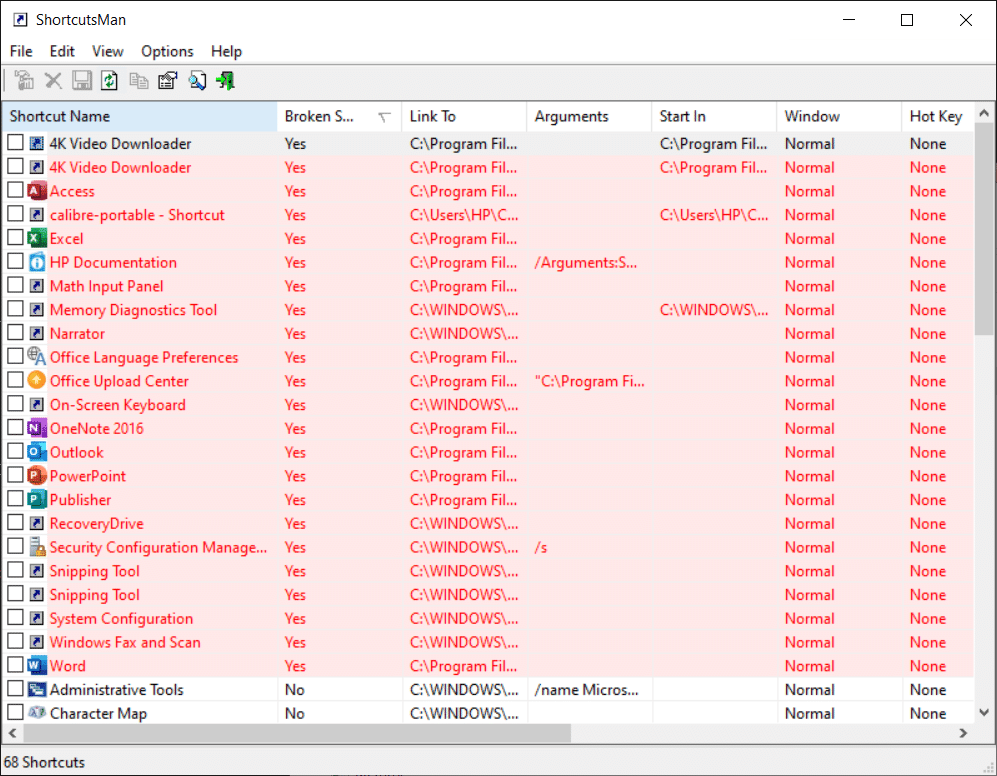Click "No" in the Character Map row
The height and width of the screenshot is (776, 997).
pyautogui.click(x=294, y=713)
